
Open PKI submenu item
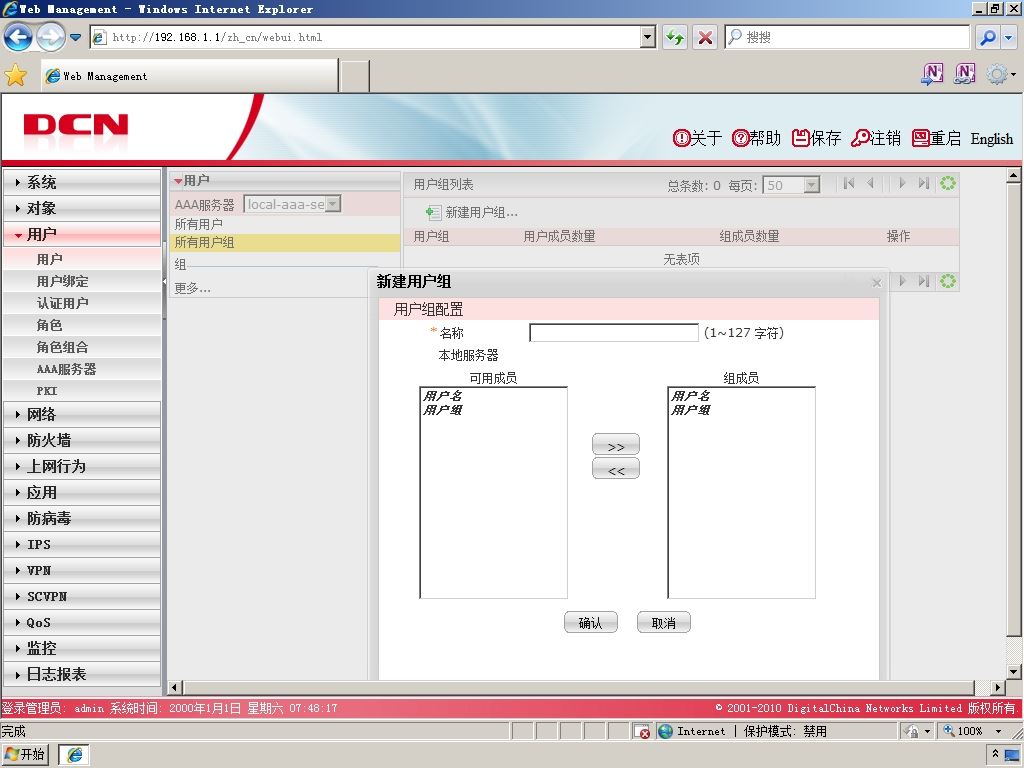click(x=82, y=391)
